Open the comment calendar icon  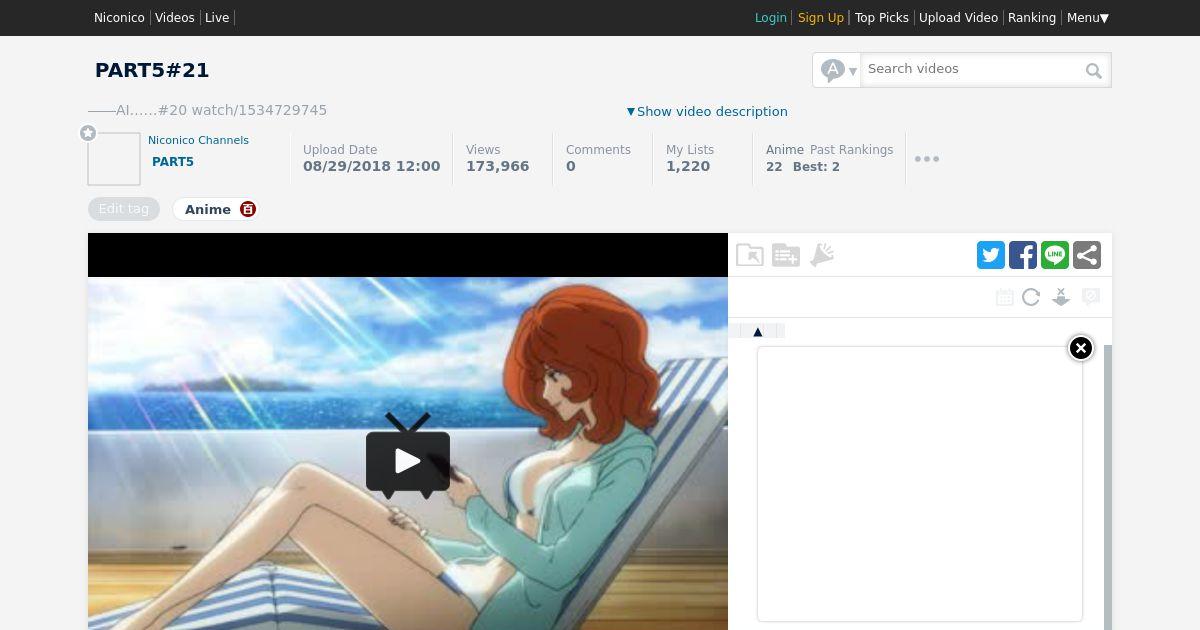[x=1005, y=297]
